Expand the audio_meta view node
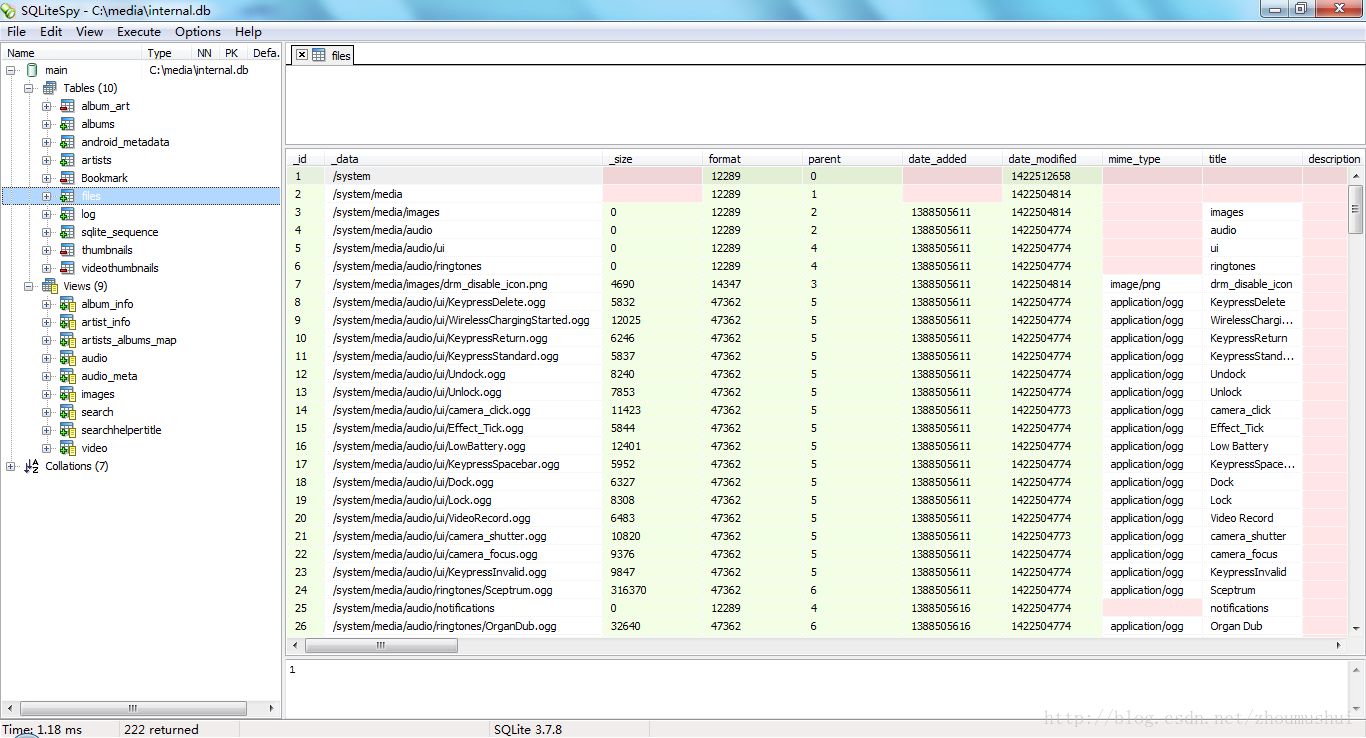The height and width of the screenshot is (738, 1366). coord(47,376)
